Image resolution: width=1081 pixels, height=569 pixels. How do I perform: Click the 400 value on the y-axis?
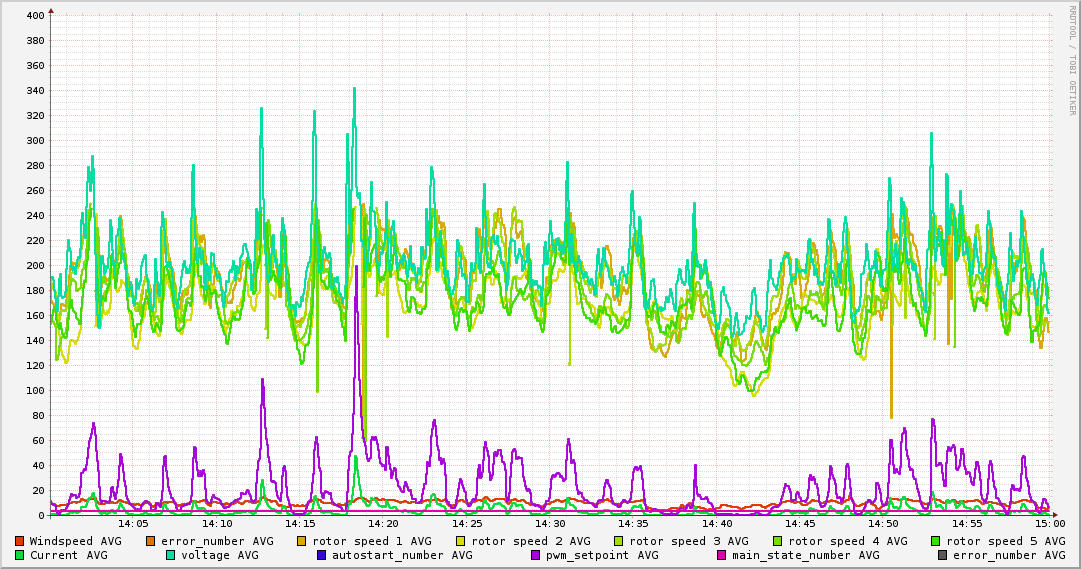(x=35, y=16)
